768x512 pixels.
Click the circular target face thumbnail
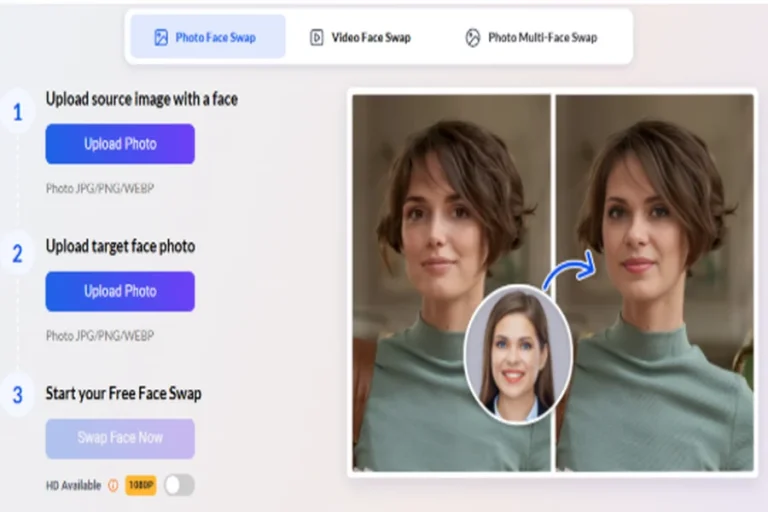517,356
